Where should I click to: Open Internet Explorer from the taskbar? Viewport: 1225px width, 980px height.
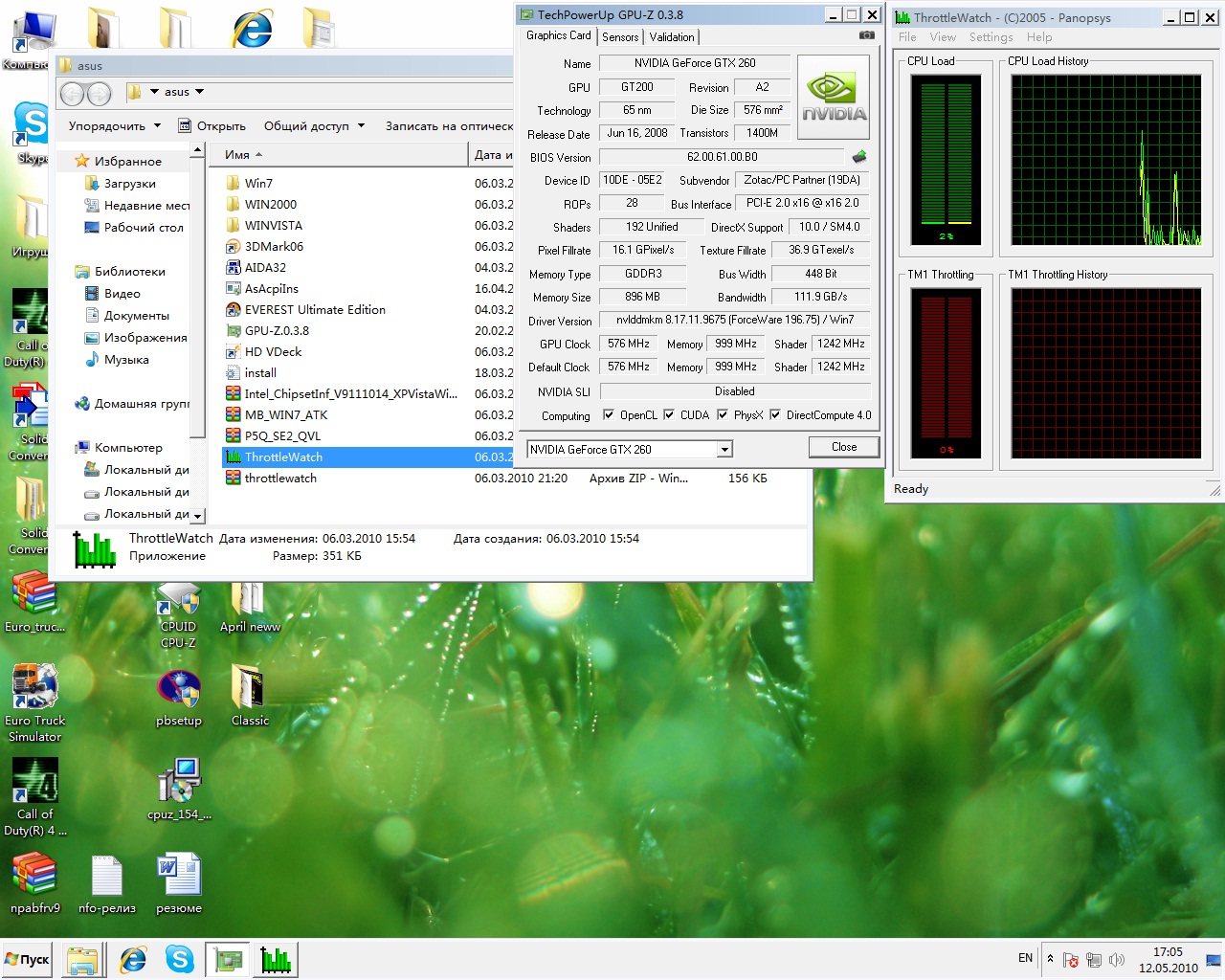click(x=133, y=959)
